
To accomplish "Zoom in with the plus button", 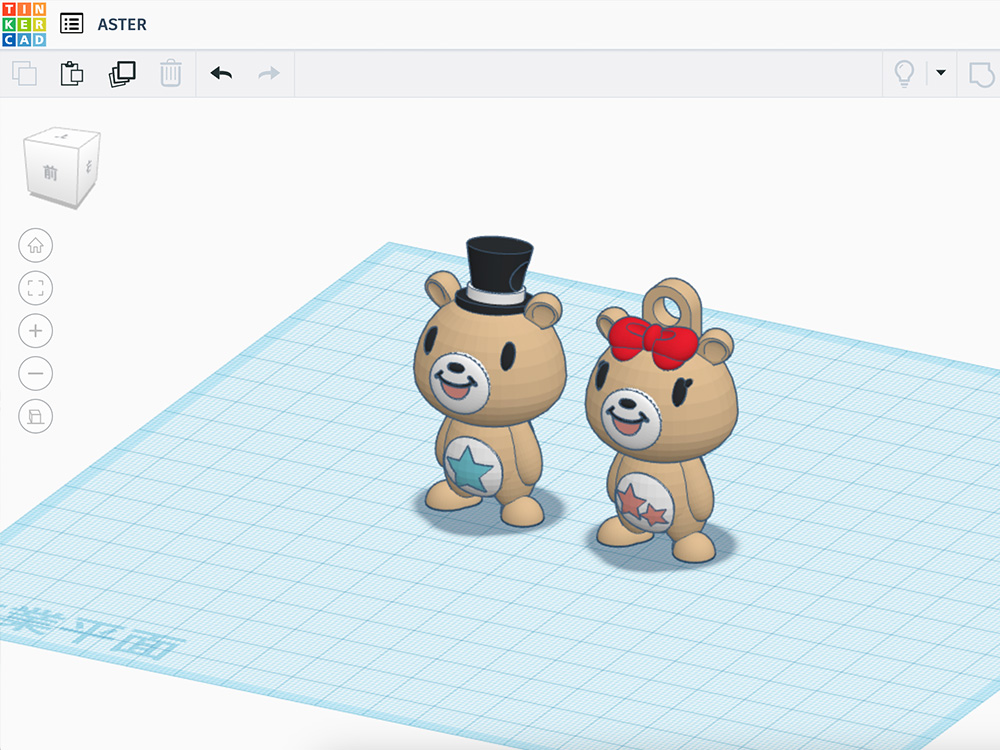I will pos(36,331).
